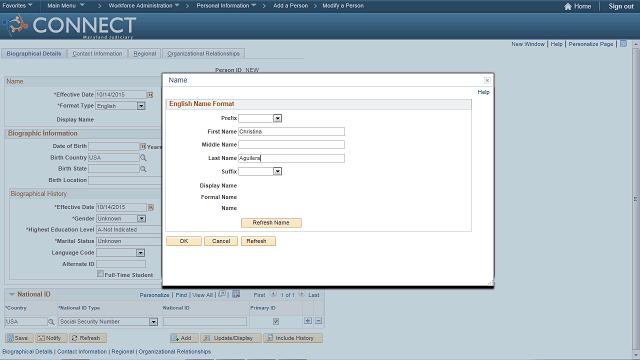The image size is (640, 360).
Task: Click the Home house icon
Action: pyautogui.click(x=568, y=7)
